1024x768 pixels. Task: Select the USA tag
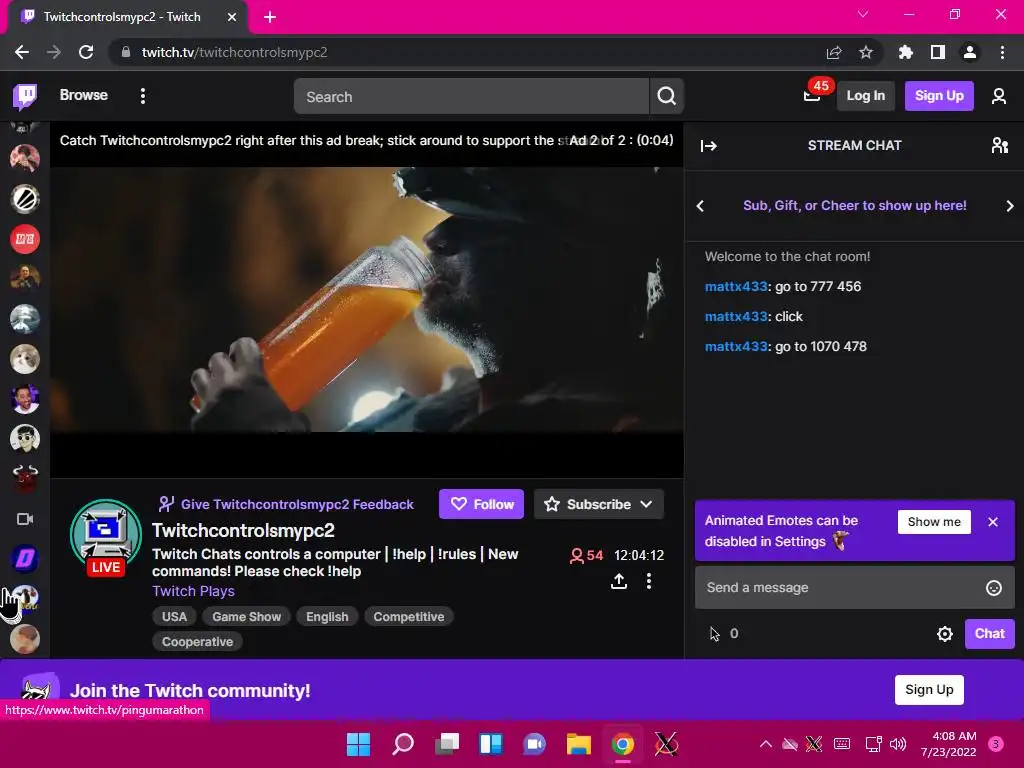pos(174,616)
